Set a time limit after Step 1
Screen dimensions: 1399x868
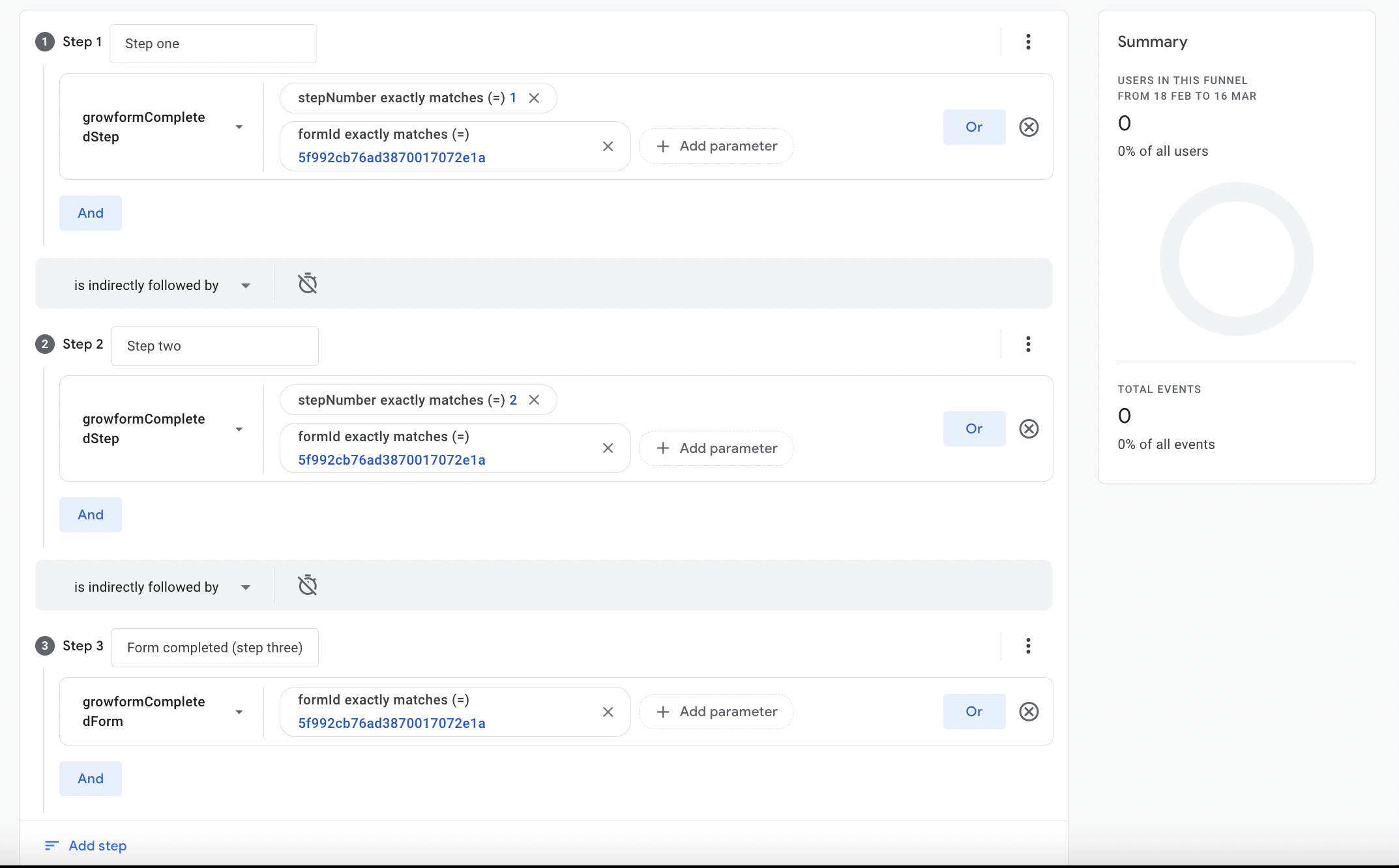[308, 283]
